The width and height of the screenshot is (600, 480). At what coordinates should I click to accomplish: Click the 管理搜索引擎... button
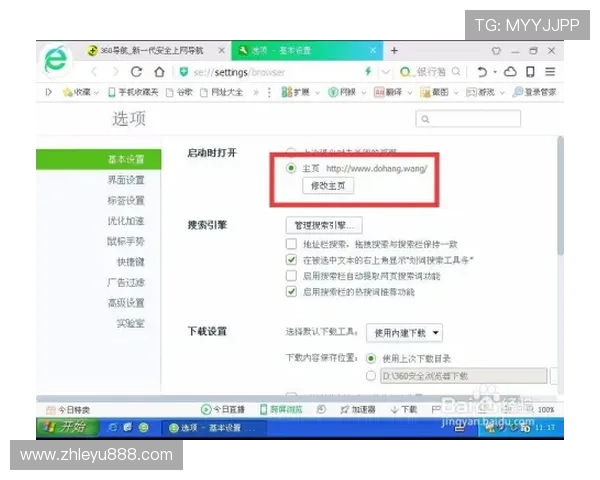coord(324,225)
